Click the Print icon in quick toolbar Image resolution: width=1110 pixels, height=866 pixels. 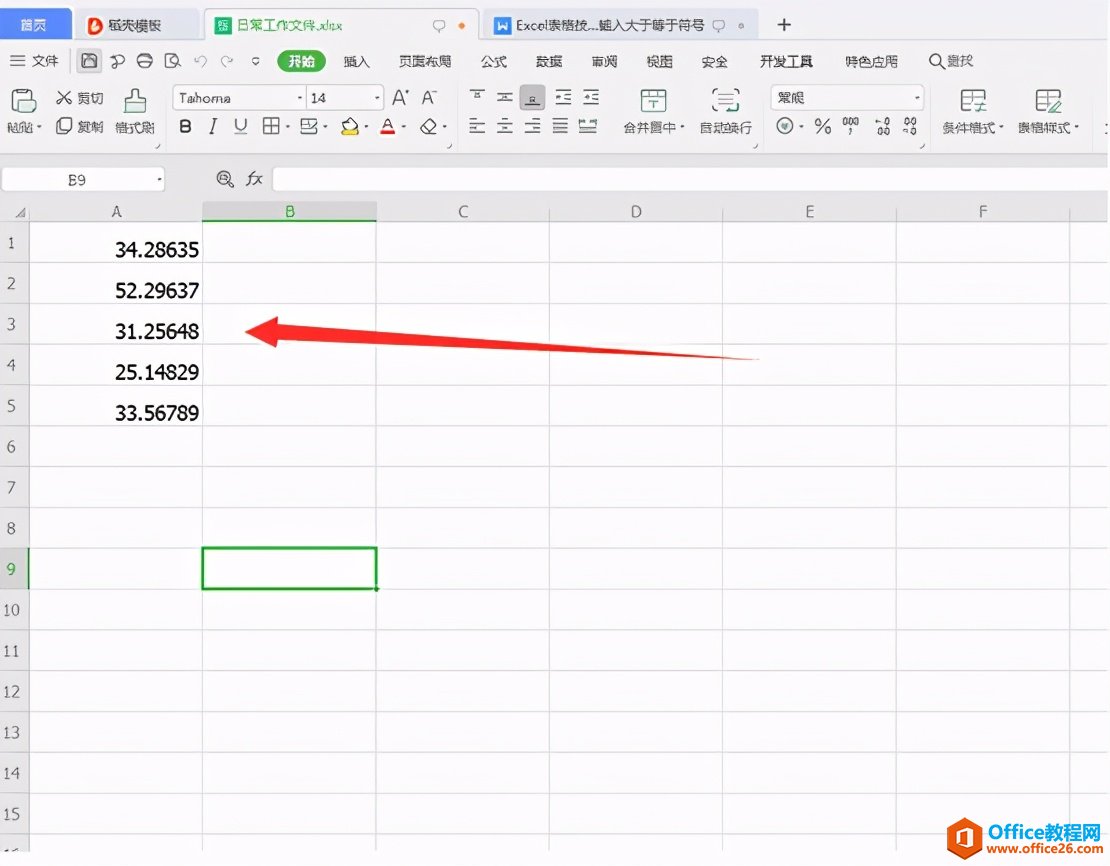coord(144,61)
